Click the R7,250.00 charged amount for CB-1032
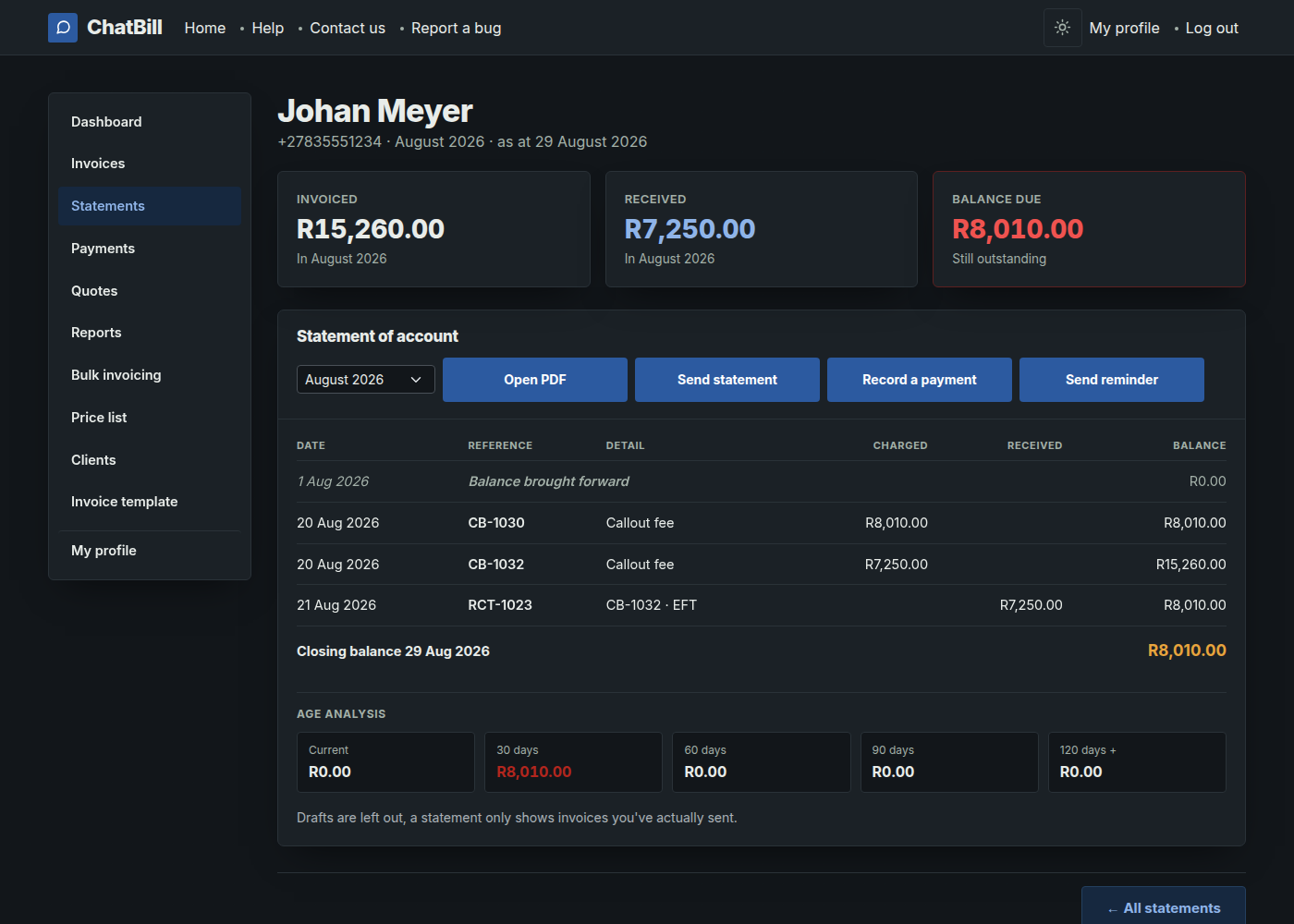 pyautogui.click(x=897, y=565)
